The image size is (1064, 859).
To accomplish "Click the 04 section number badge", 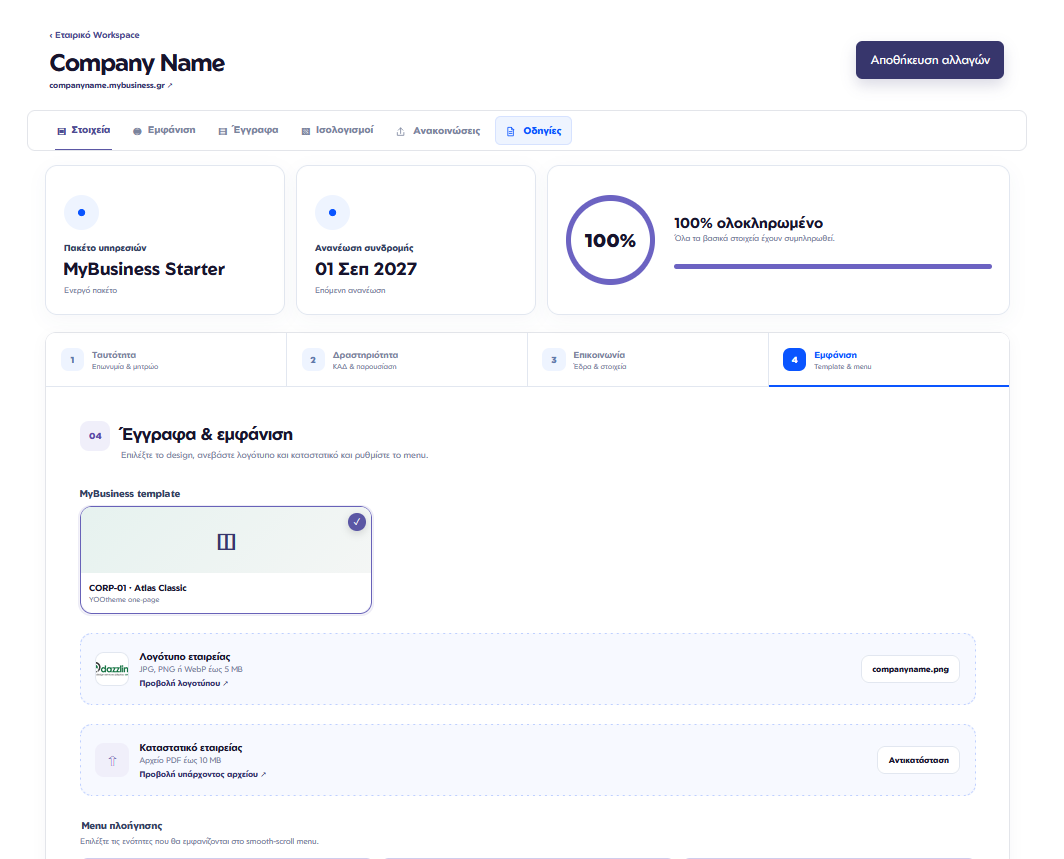I will pyautogui.click(x=95, y=436).
